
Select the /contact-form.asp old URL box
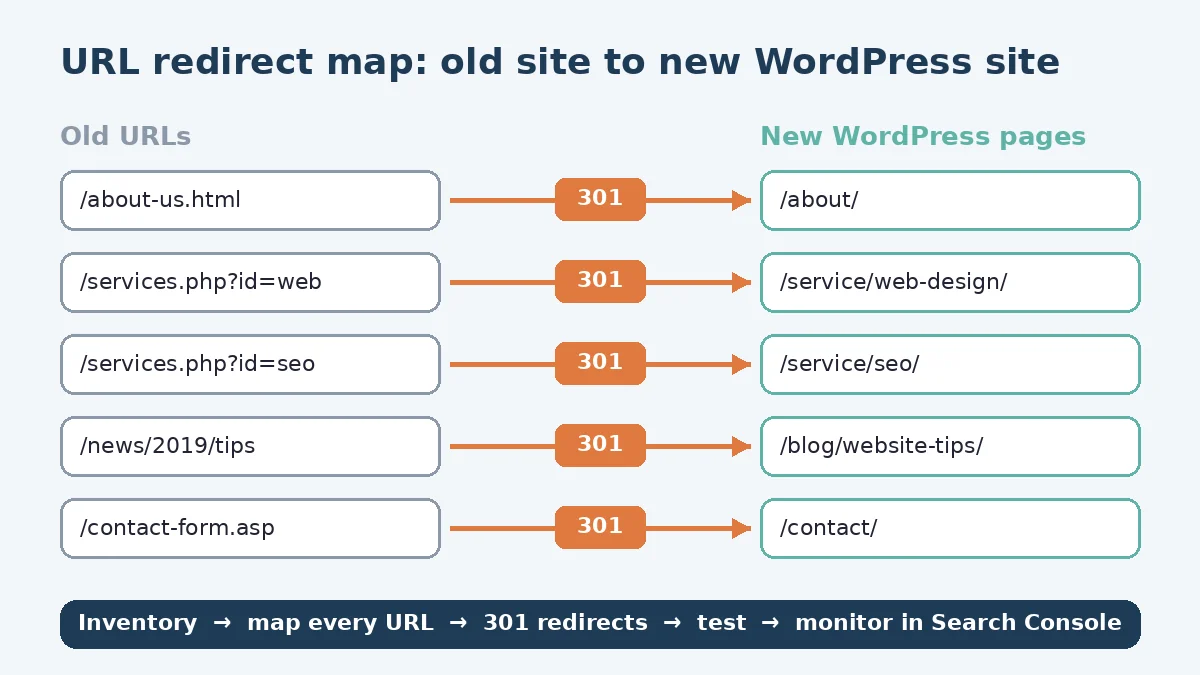pos(250,528)
